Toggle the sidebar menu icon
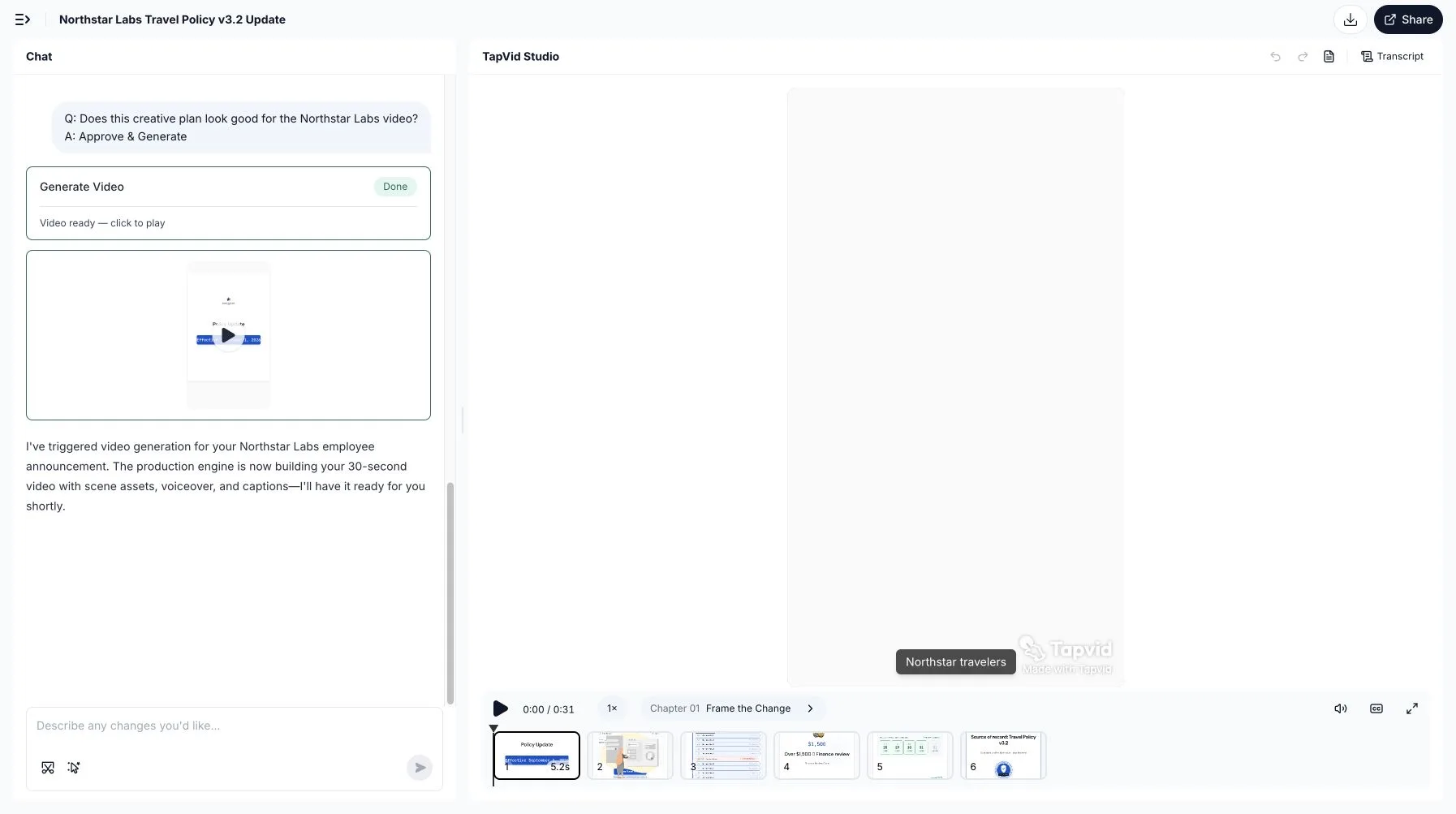 pos(23,19)
